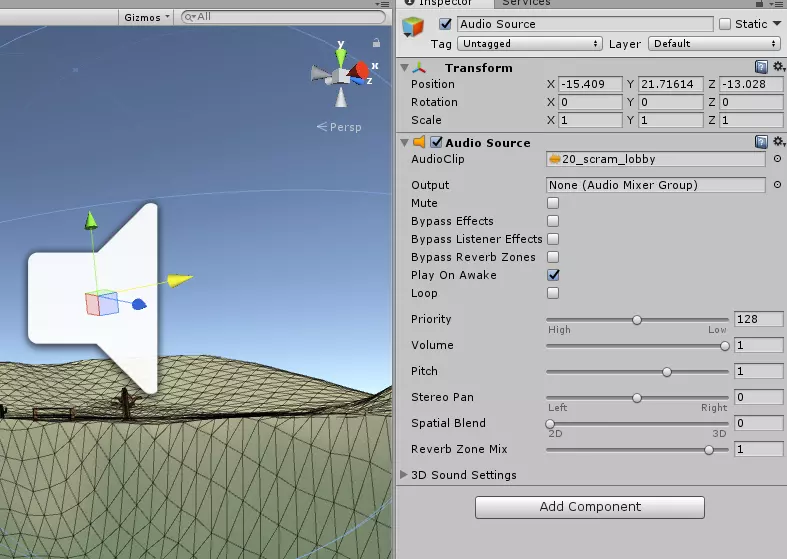Click the green Y axis cone on scene gizmo
This screenshot has height=559, width=787.
pyautogui.click(x=341, y=58)
